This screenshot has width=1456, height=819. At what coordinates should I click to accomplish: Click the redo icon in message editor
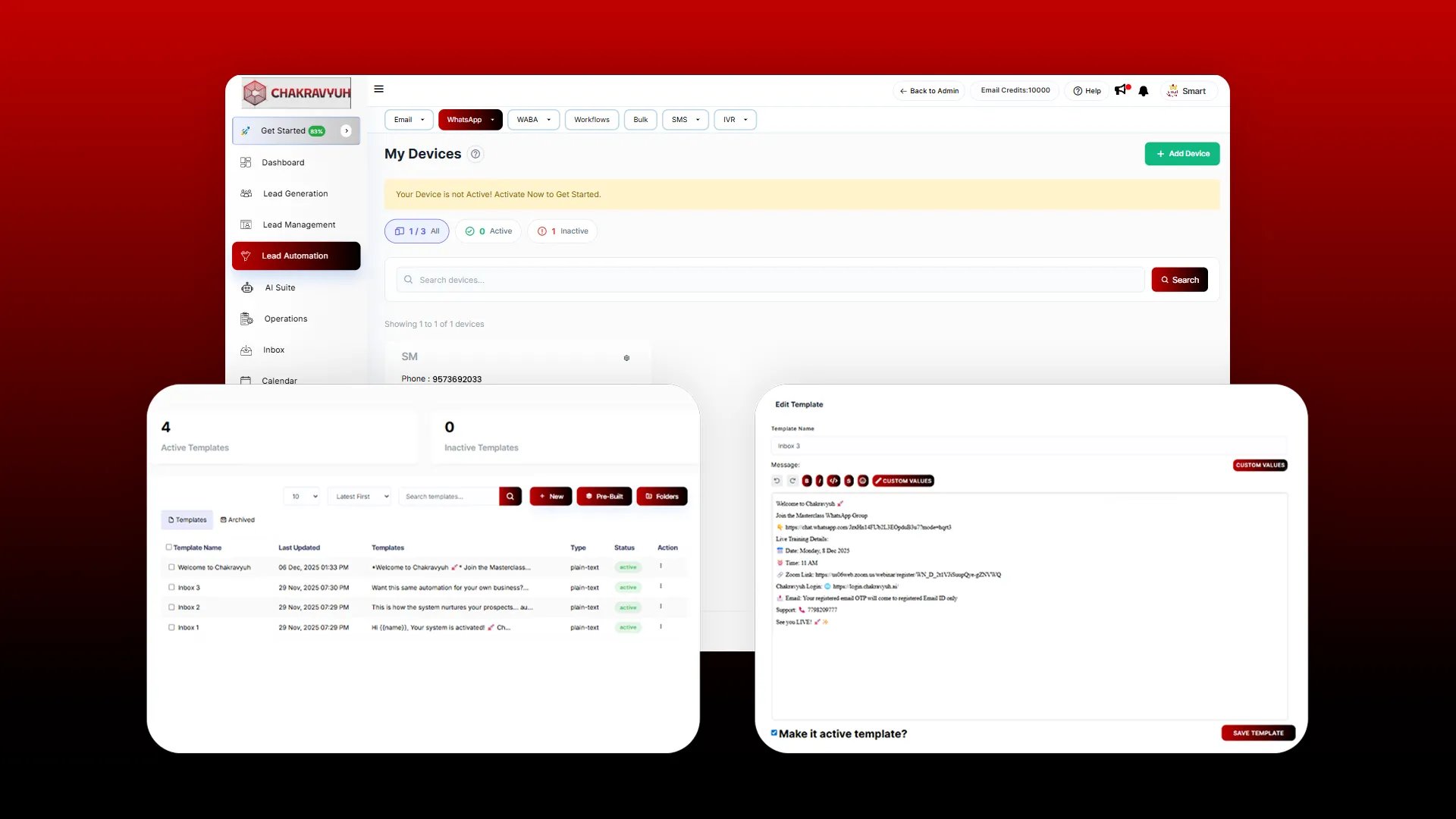click(x=792, y=481)
